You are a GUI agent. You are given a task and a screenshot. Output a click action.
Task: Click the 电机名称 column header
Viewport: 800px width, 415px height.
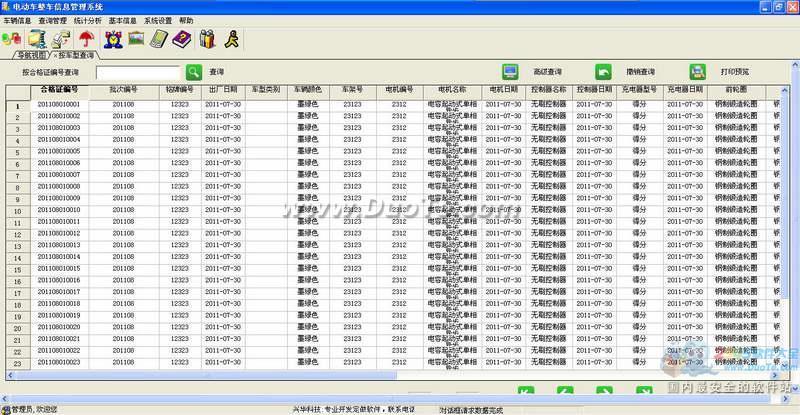tap(452, 90)
